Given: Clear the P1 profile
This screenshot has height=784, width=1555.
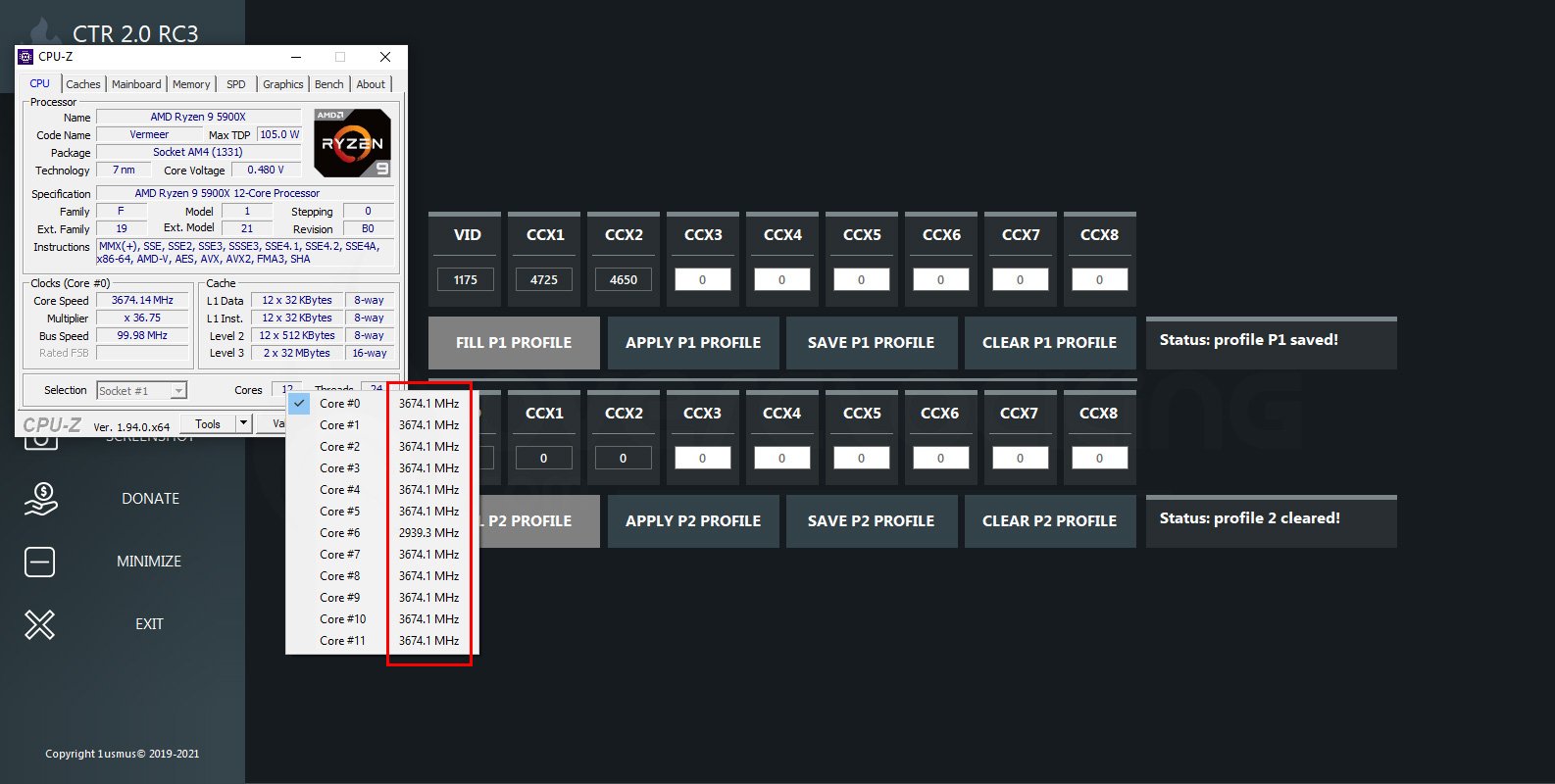Looking at the screenshot, I should (x=1050, y=343).
